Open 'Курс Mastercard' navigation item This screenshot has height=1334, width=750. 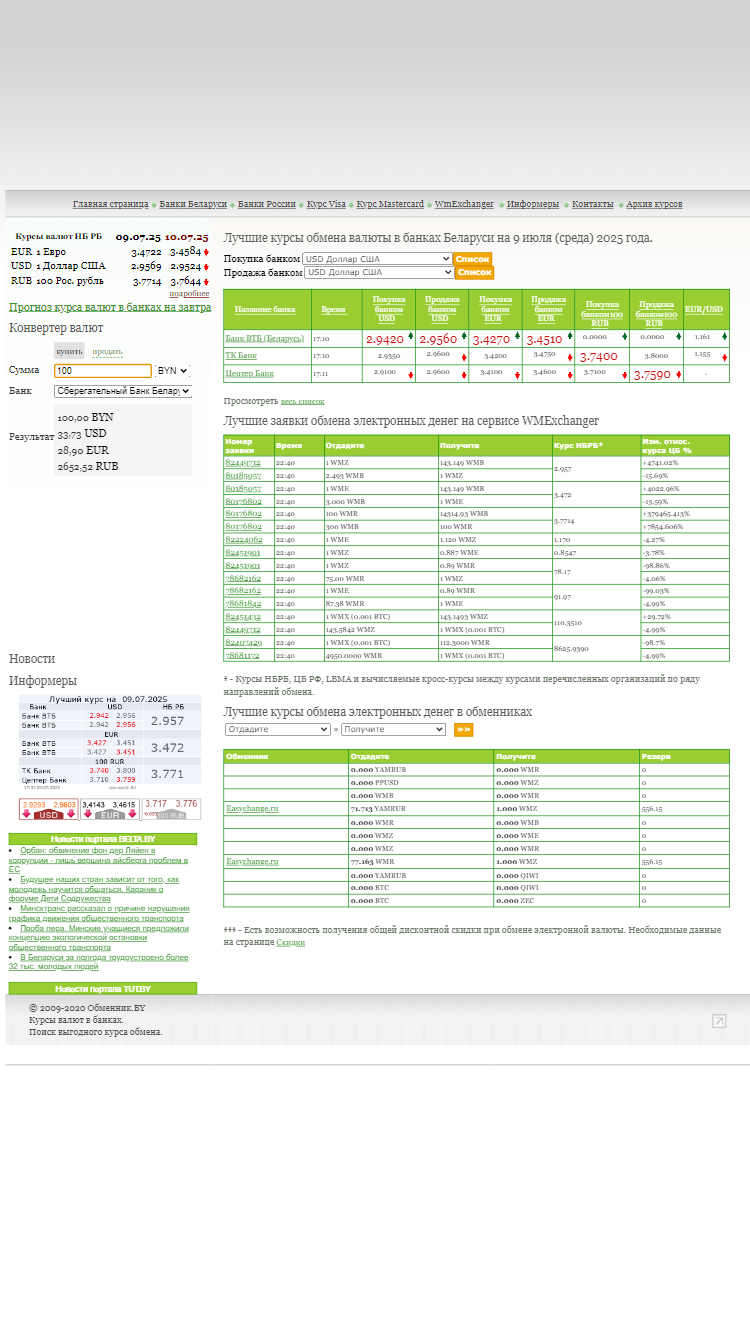coord(390,204)
